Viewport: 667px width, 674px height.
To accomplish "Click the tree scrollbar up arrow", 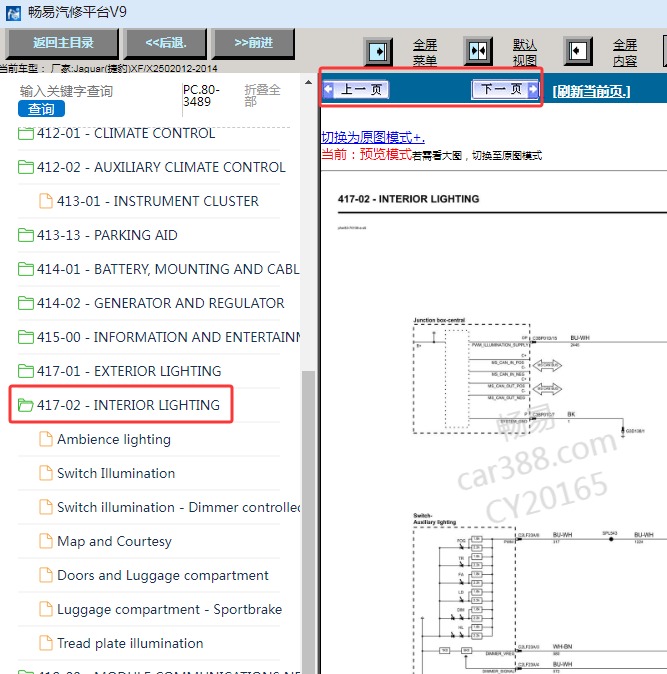I will click(x=308, y=82).
